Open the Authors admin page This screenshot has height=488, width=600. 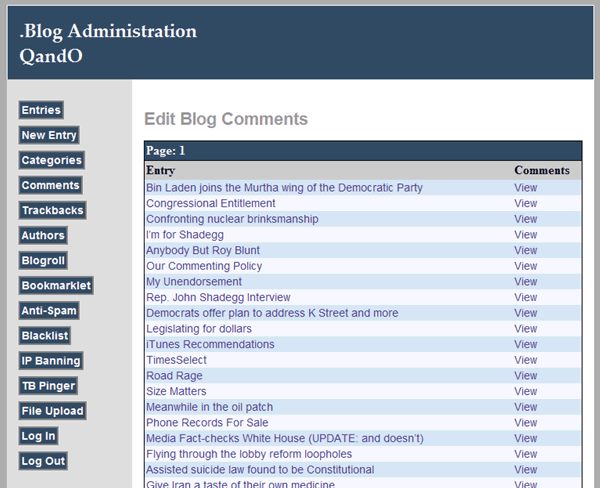point(43,235)
